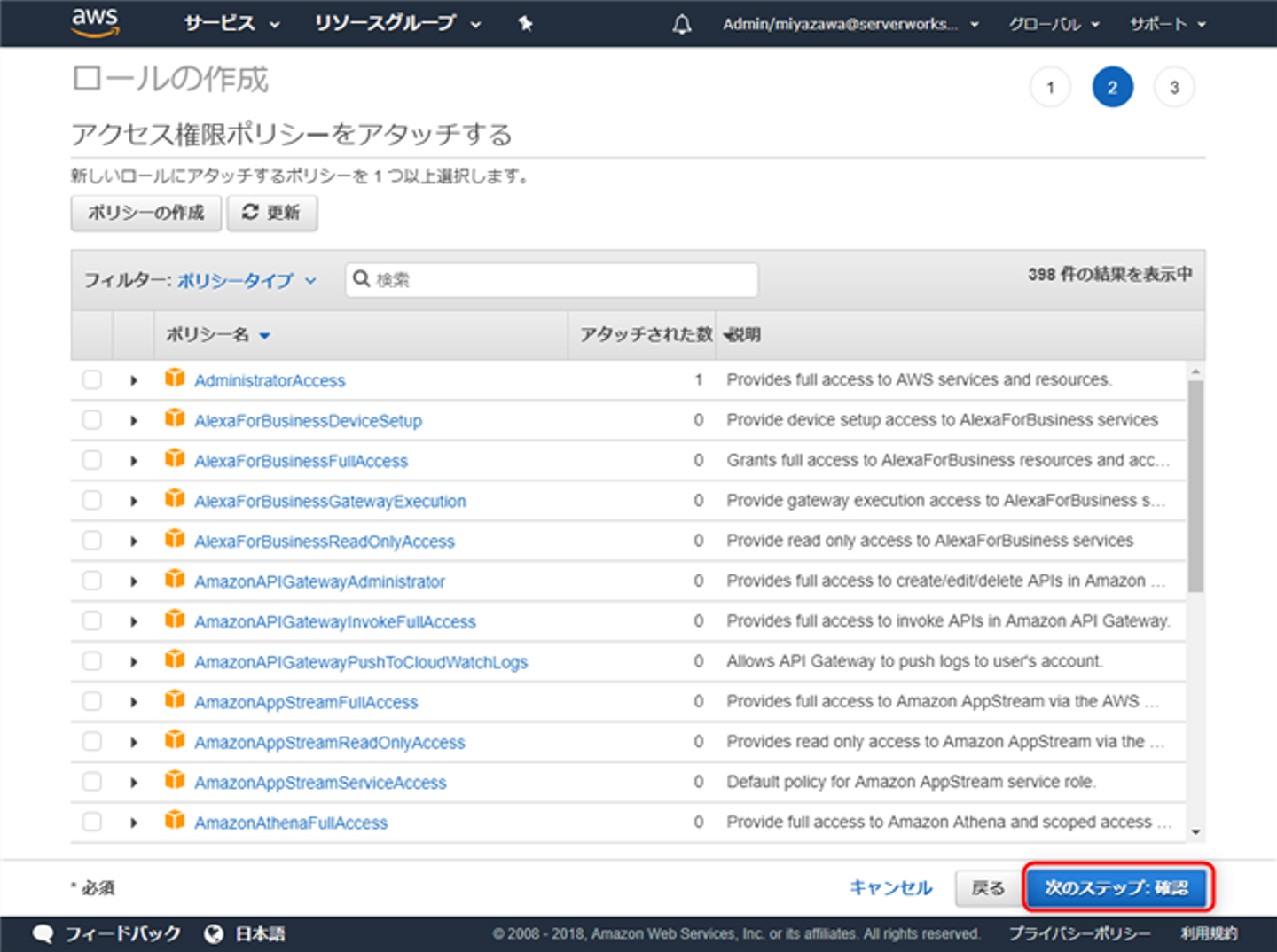Check the AdministratorAccess policy checkbox

click(x=92, y=379)
